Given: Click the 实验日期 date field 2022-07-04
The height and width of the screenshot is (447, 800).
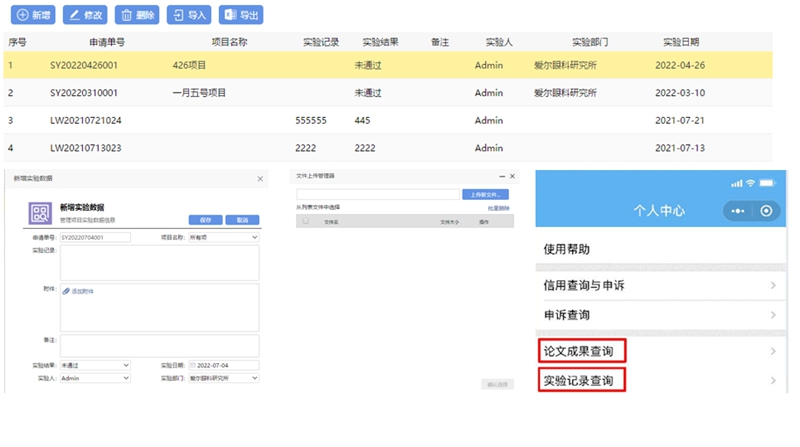Looking at the screenshot, I should click(223, 366).
